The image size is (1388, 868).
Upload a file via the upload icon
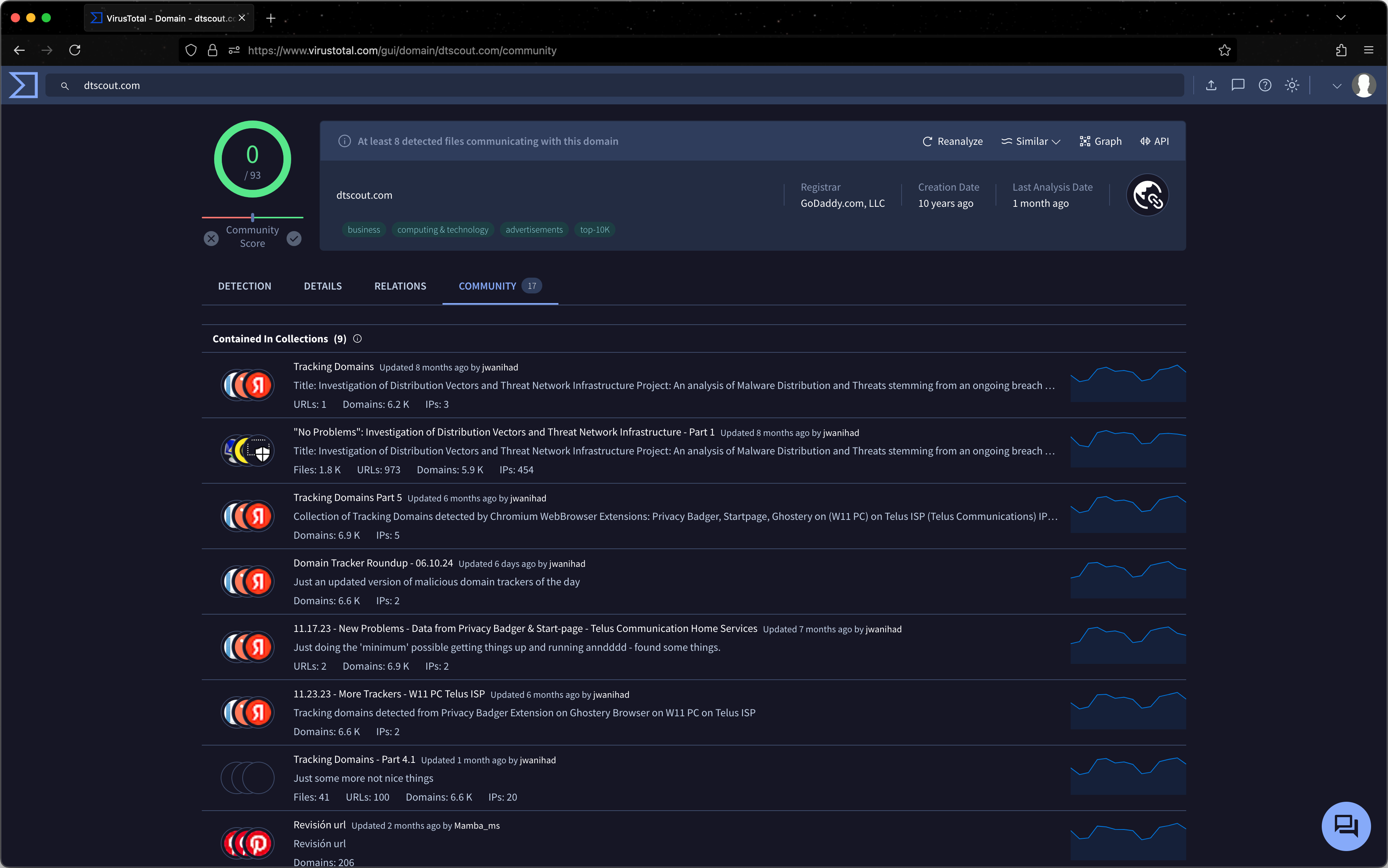(1211, 85)
